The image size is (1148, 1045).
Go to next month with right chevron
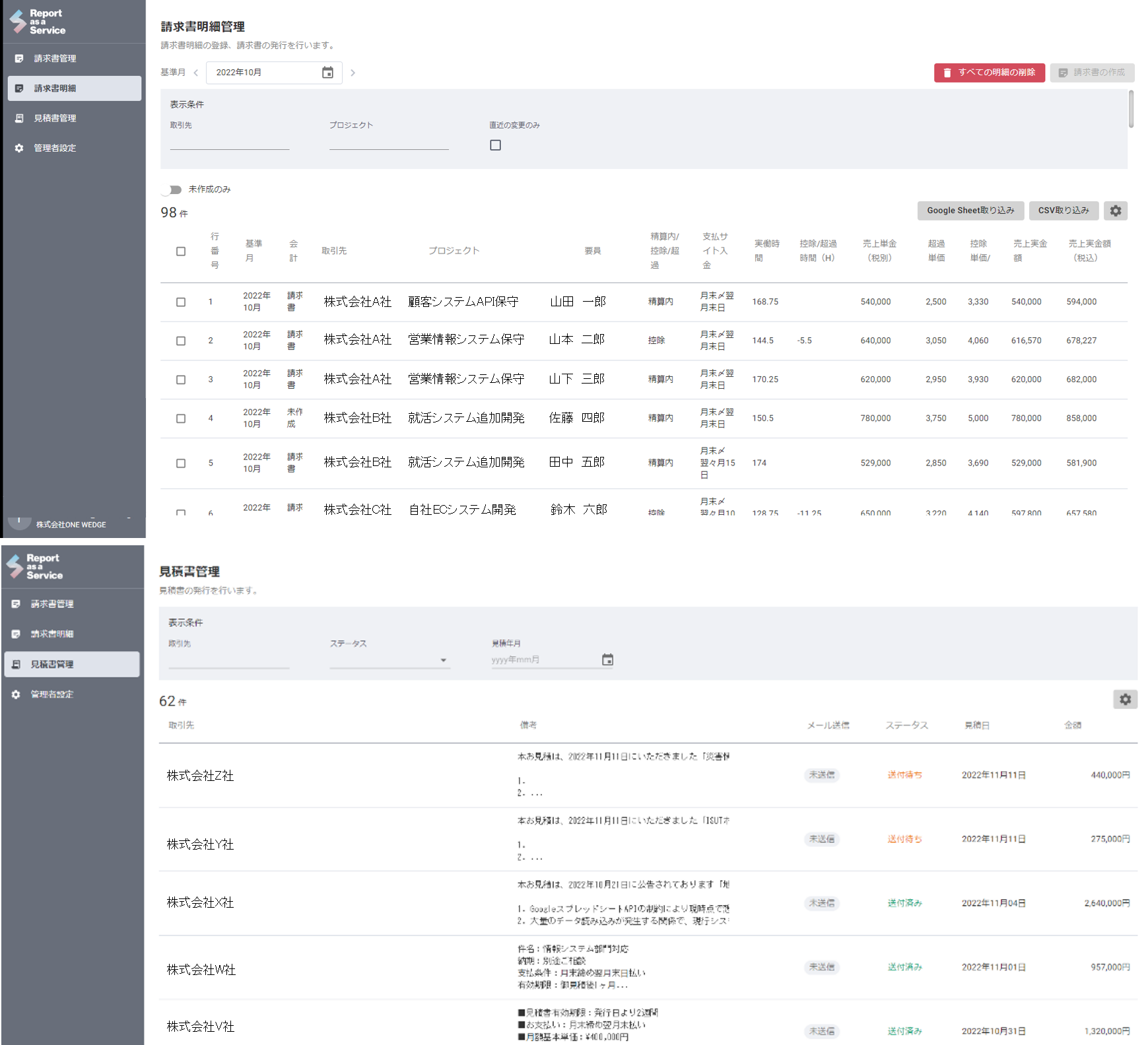pyautogui.click(x=353, y=73)
